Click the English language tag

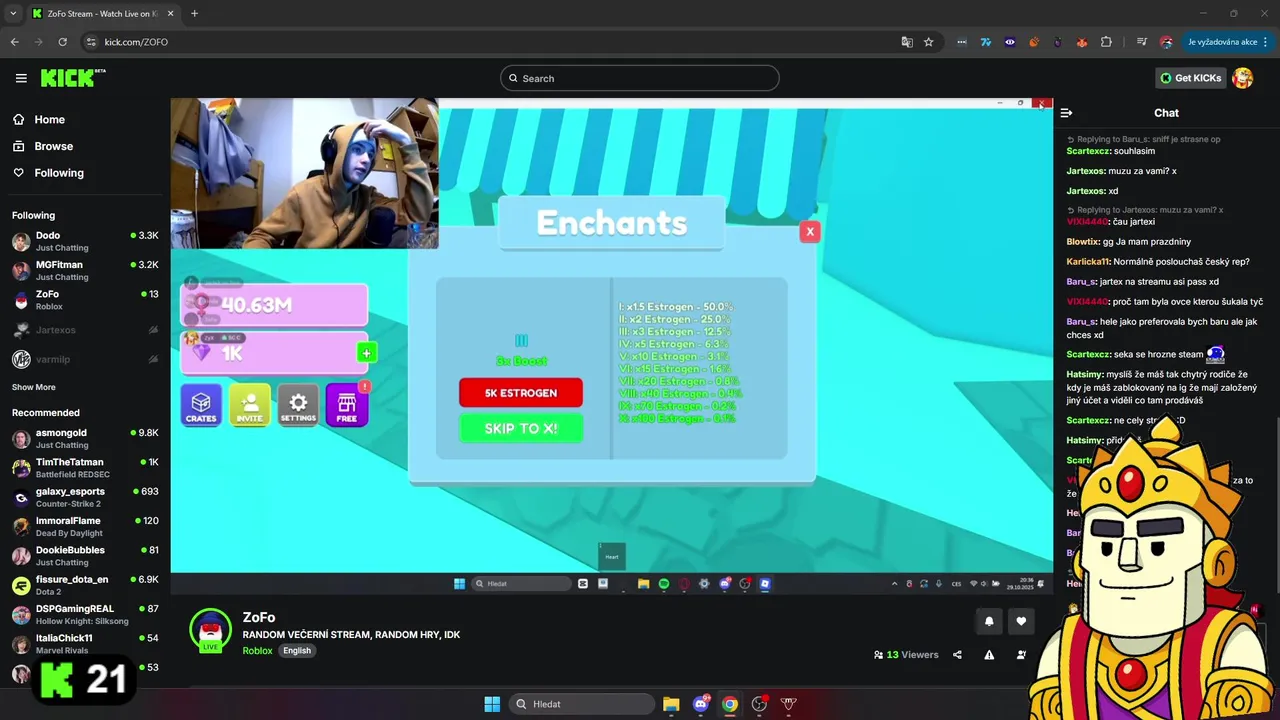tap(297, 650)
